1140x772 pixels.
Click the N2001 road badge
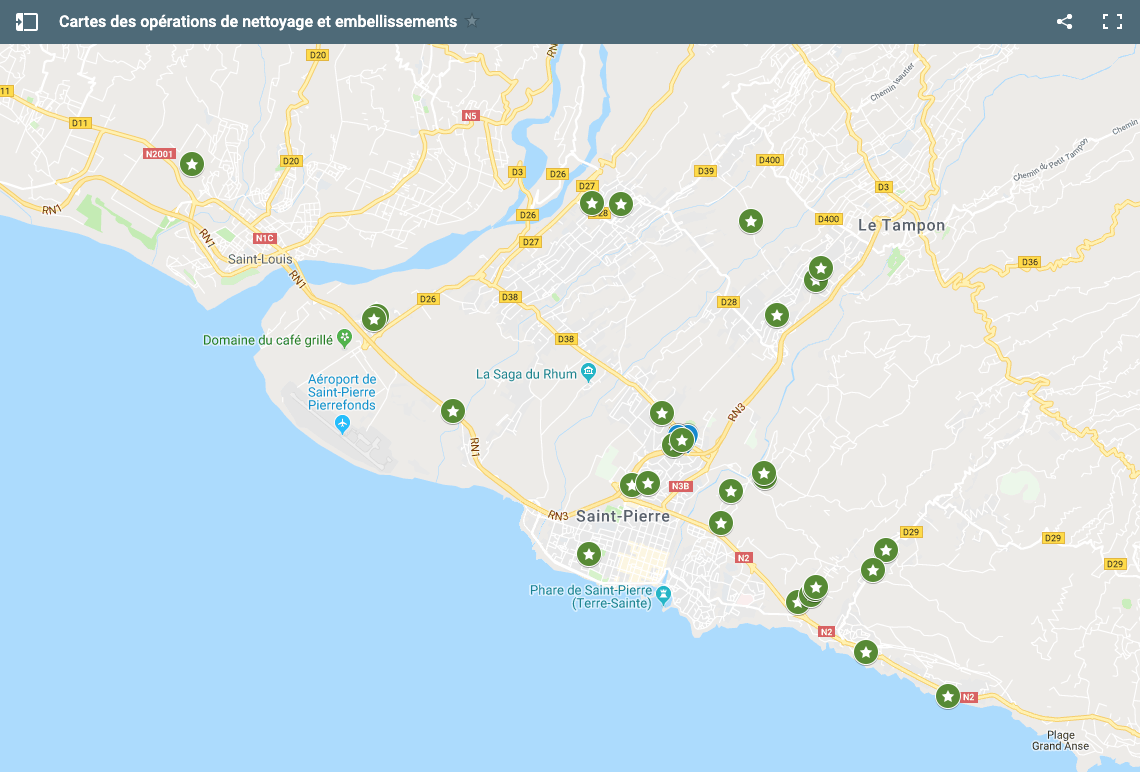click(159, 153)
